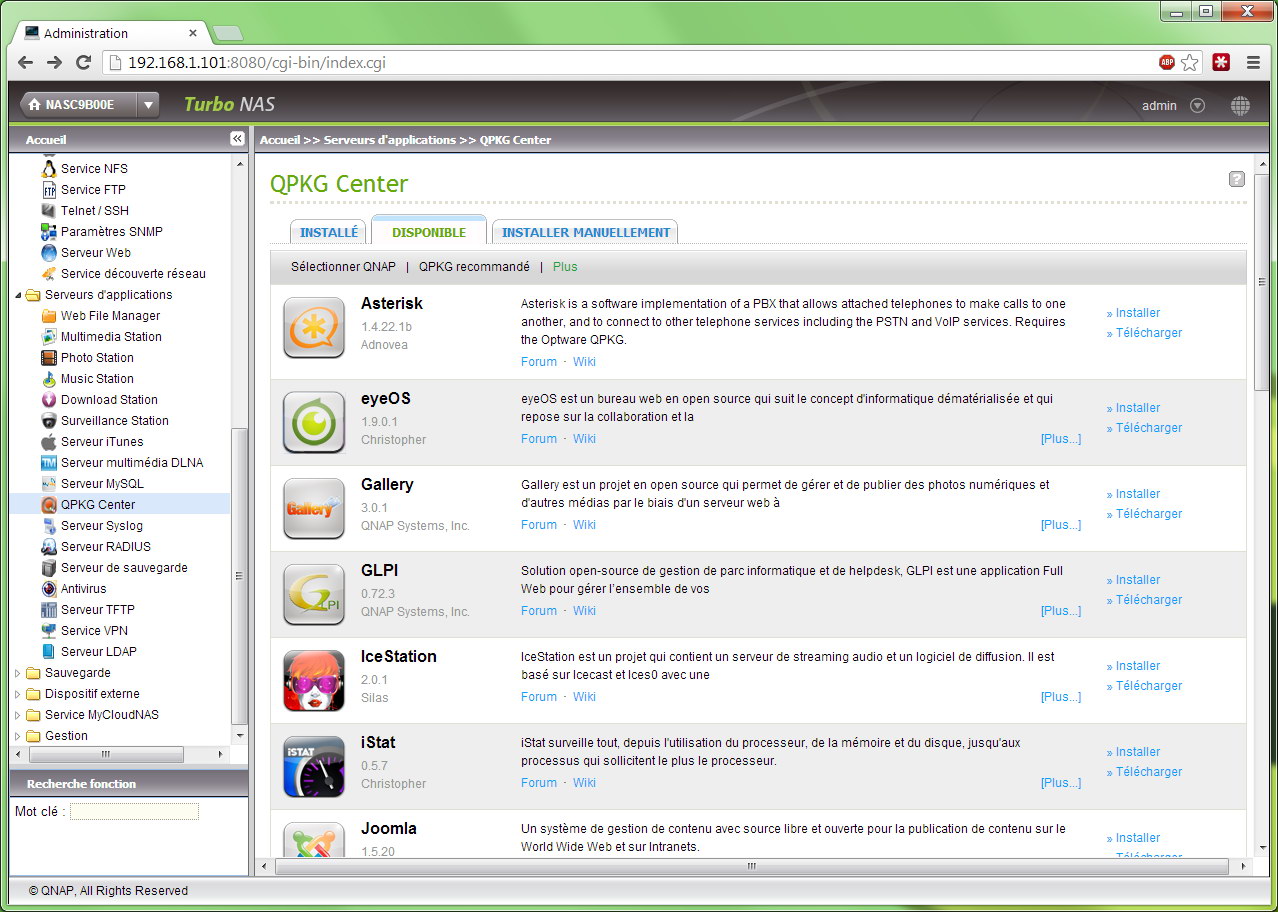
Task: Click the help question mark icon
Action: (x=1237, y=179)
